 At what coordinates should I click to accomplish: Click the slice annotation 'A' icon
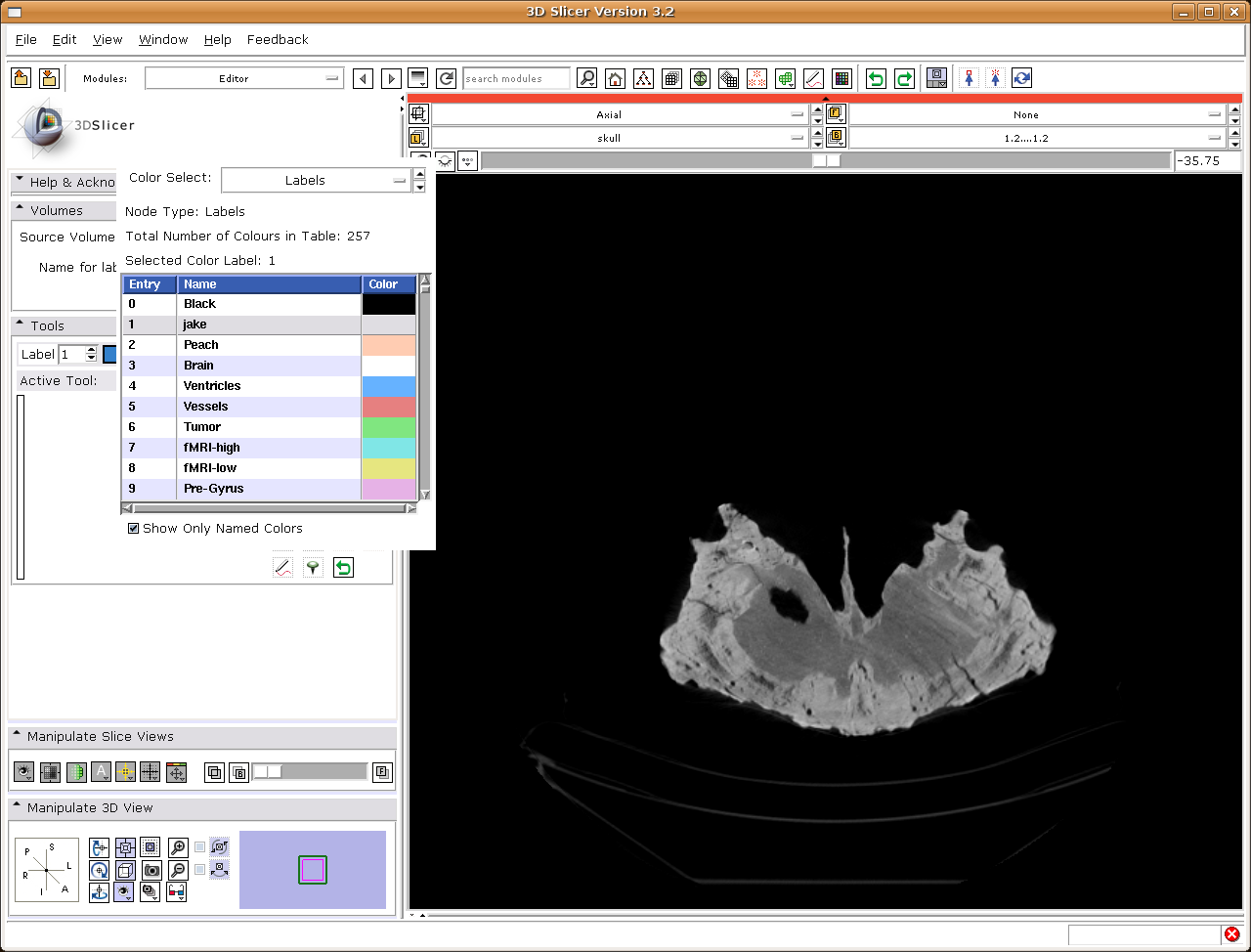(101, 772)
